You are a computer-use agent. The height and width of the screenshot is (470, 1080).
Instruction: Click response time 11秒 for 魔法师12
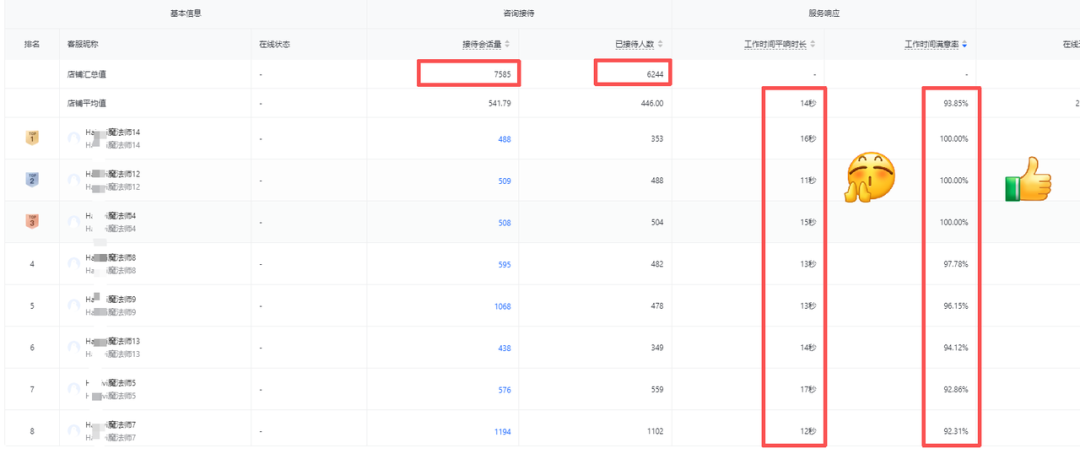click(808, 181)
